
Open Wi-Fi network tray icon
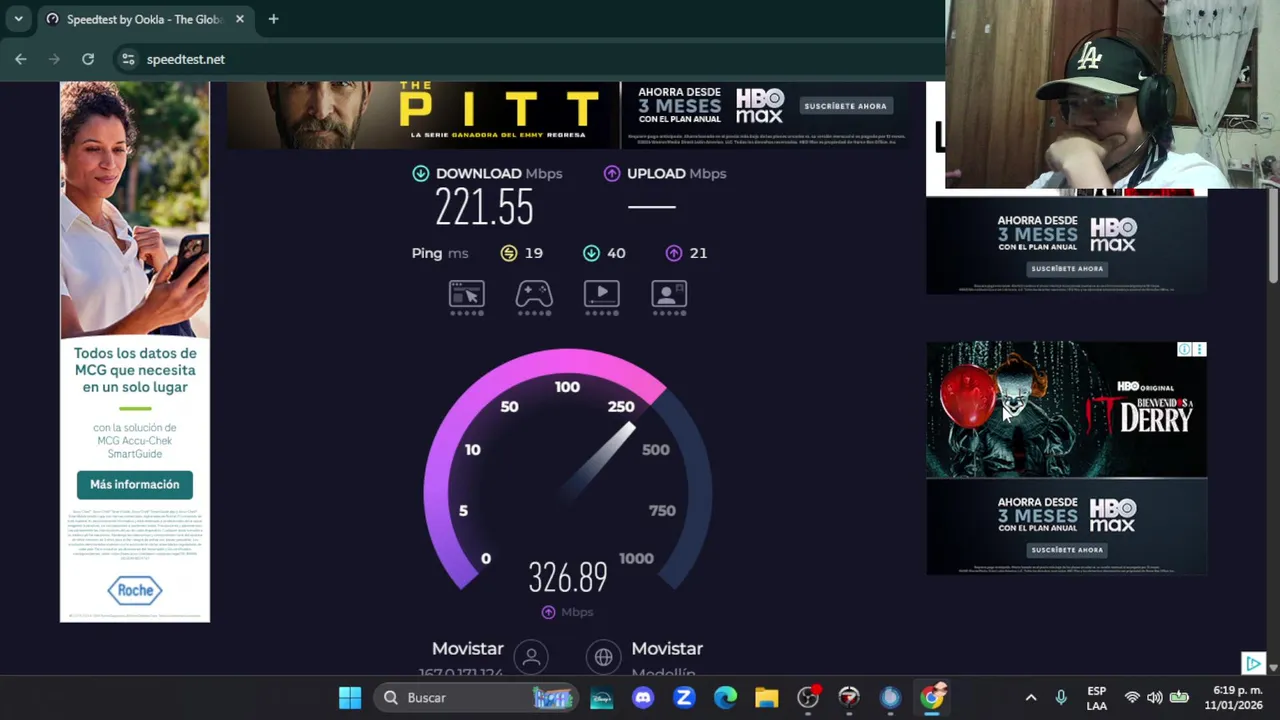click(x=1132, y=698)
